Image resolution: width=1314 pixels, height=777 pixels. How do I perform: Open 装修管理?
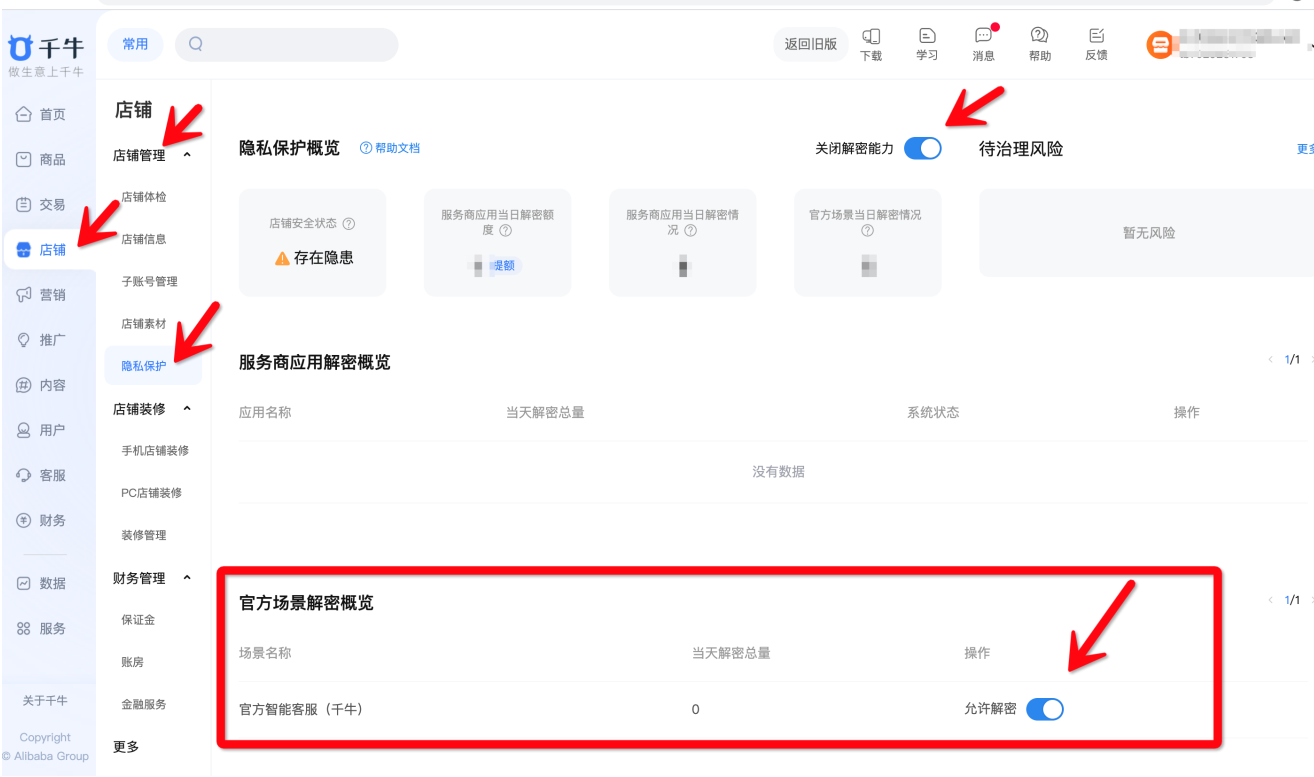click(x=144, y=535)
